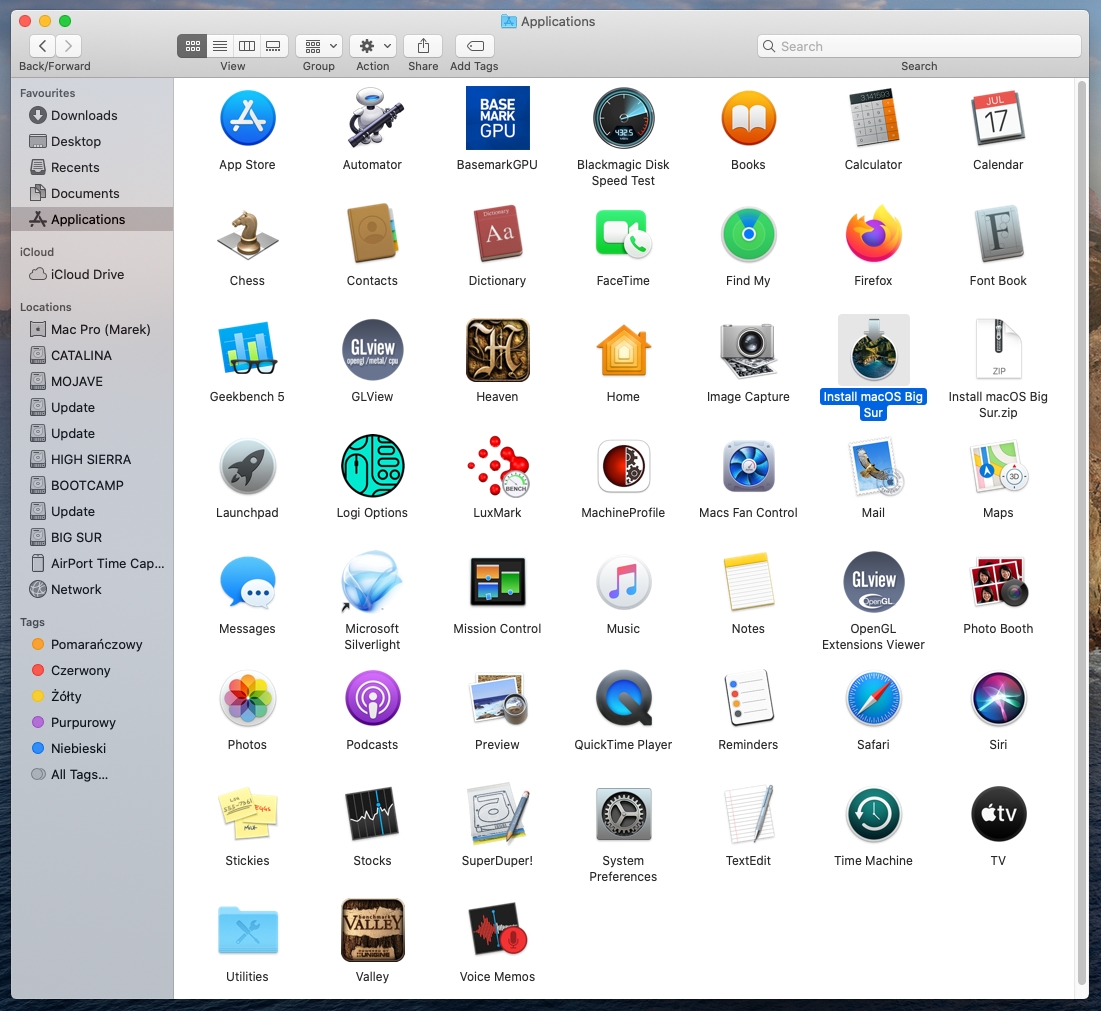The image size is (1101, 1011).
Task: Launch Automator from the Applications grid
Action: pos(372,118)
